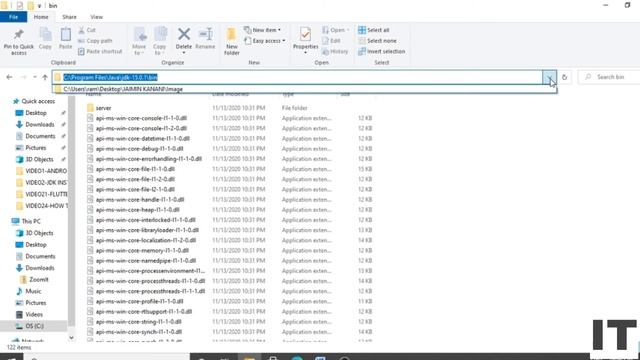This screenshot has width=640, height=360.
Task: Open Pictures under Quick access
Action: pos(36,148)
